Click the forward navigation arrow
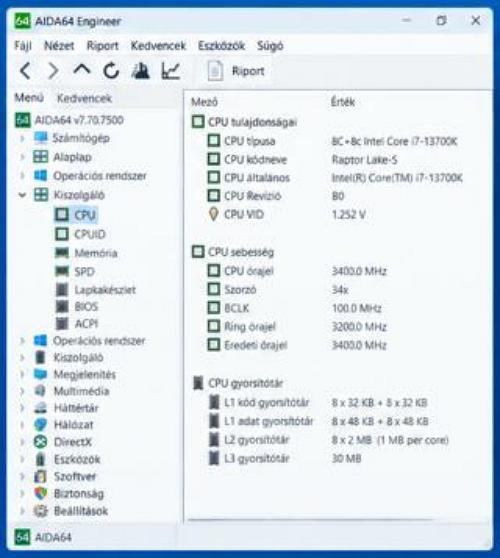 click(53, 71)
